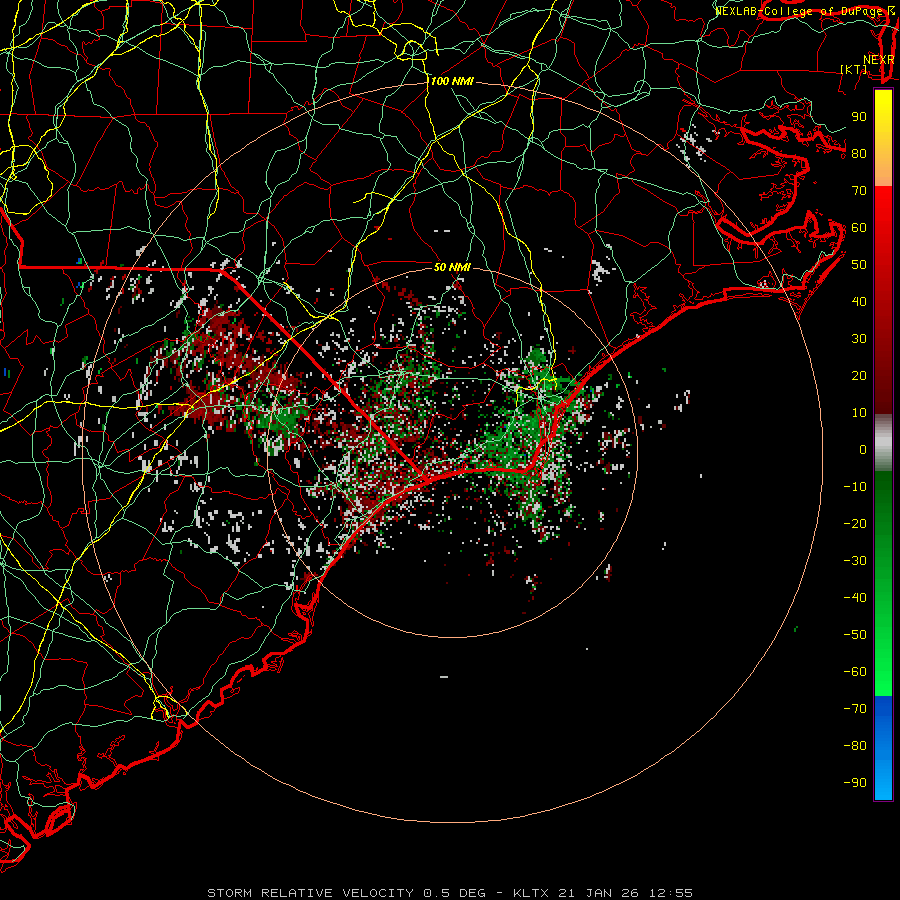The width and height of the screenshot is (900, 900).
Task: Click the bottom caption 'STORM RELATIVE VELOCITY 0.5 DEG'
Action: pos(346,893)
